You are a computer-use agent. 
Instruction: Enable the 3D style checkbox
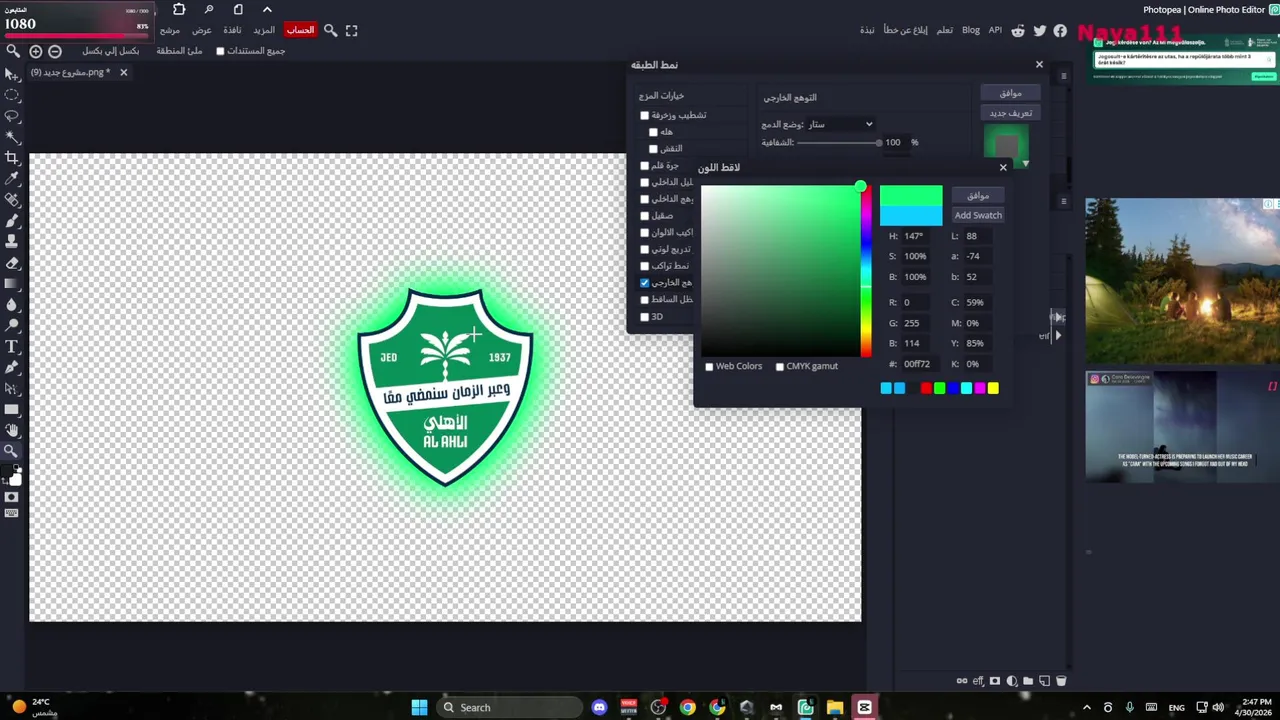[645, 317]
